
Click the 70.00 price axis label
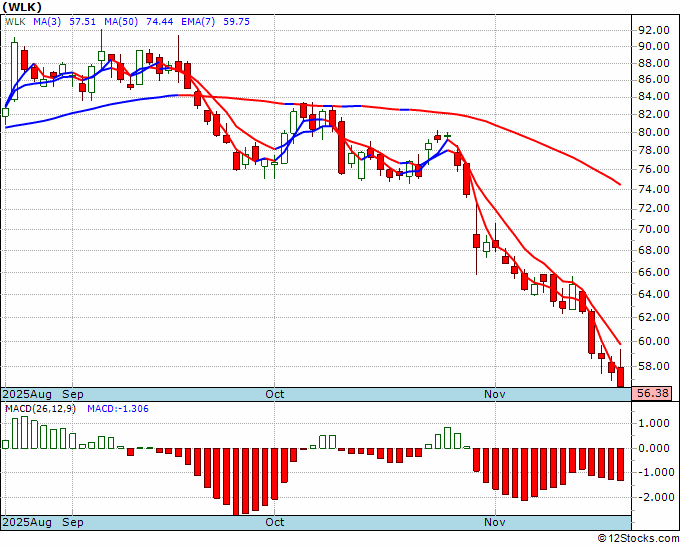[654, 229]
